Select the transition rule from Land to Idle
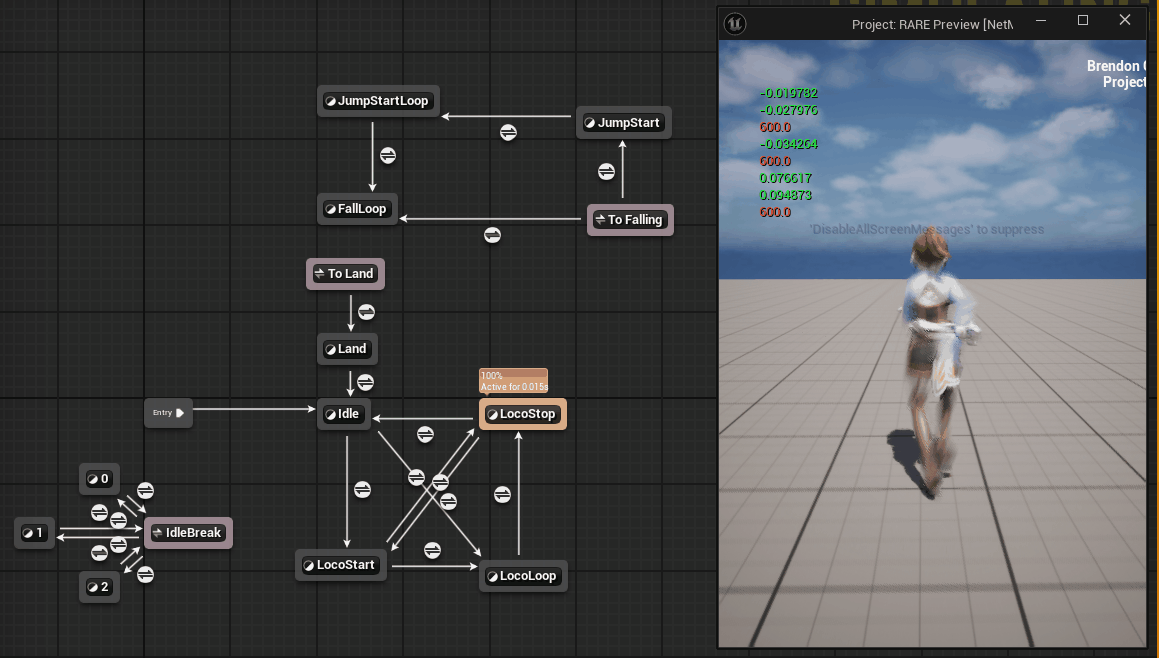This screenshot has height=658, width=1159. coord(366,382)
